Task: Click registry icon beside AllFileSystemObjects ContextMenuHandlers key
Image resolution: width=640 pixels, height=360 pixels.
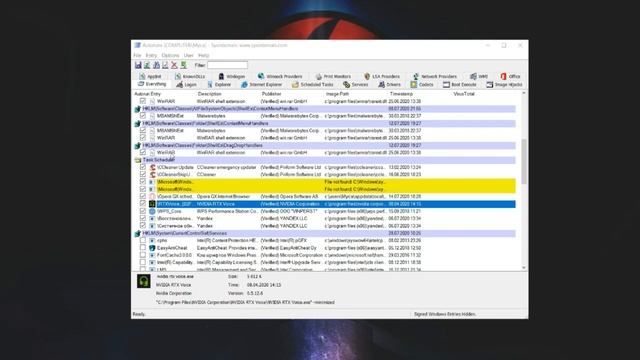Action: (x=138, y=109)
